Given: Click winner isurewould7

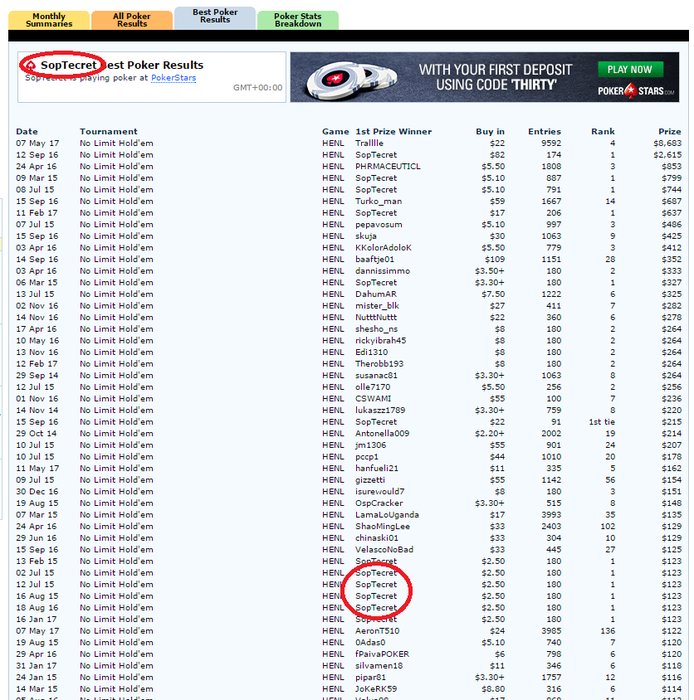Looking at the screenshot, I should coord(380,491).
